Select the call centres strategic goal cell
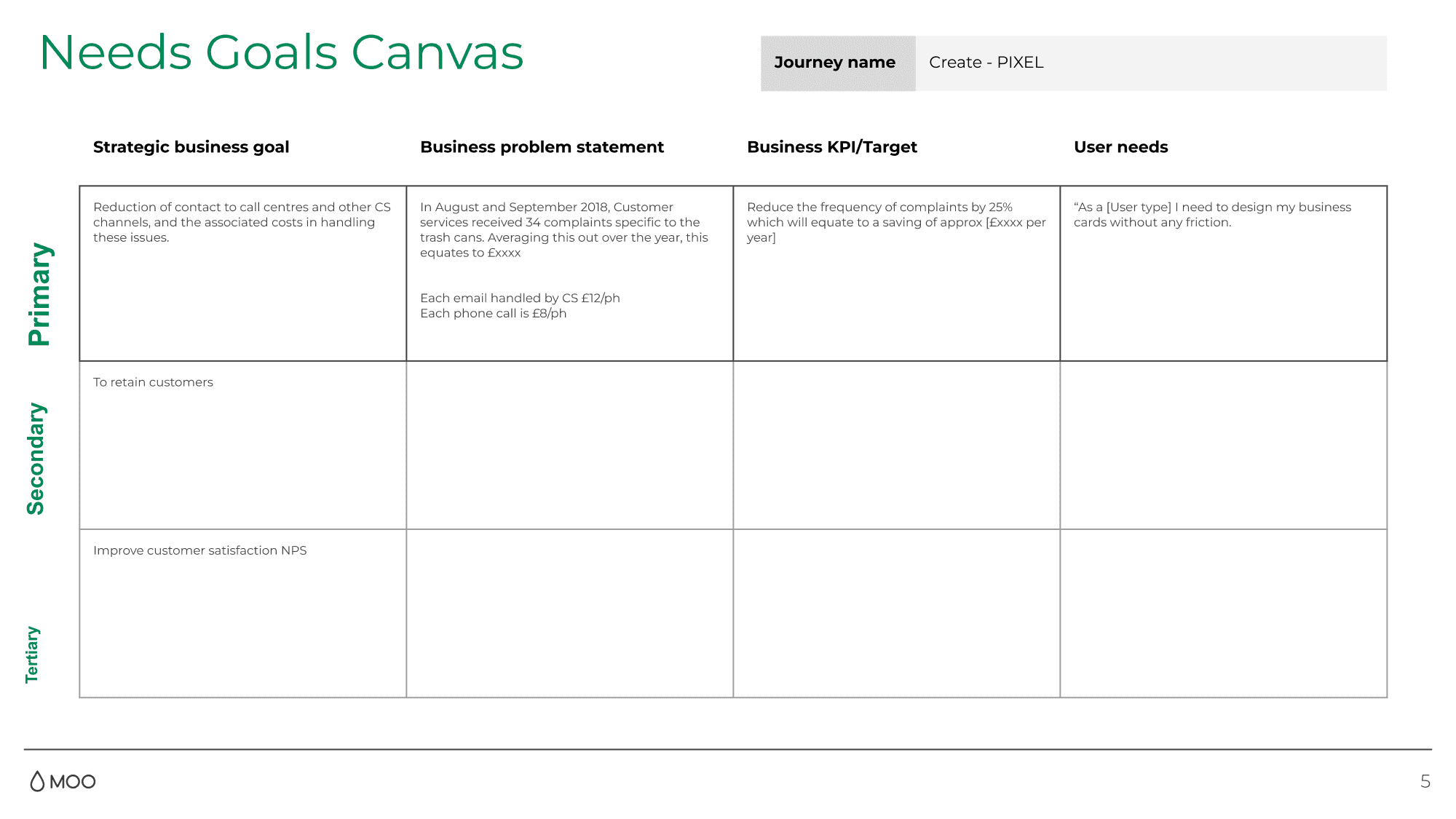 click(242, 222)
